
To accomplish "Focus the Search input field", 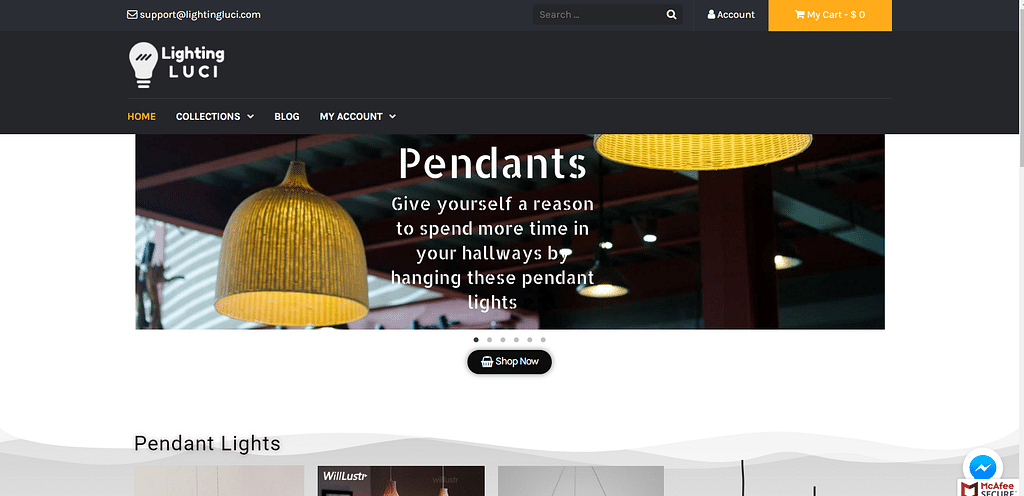I will click(x=598, y=14).
